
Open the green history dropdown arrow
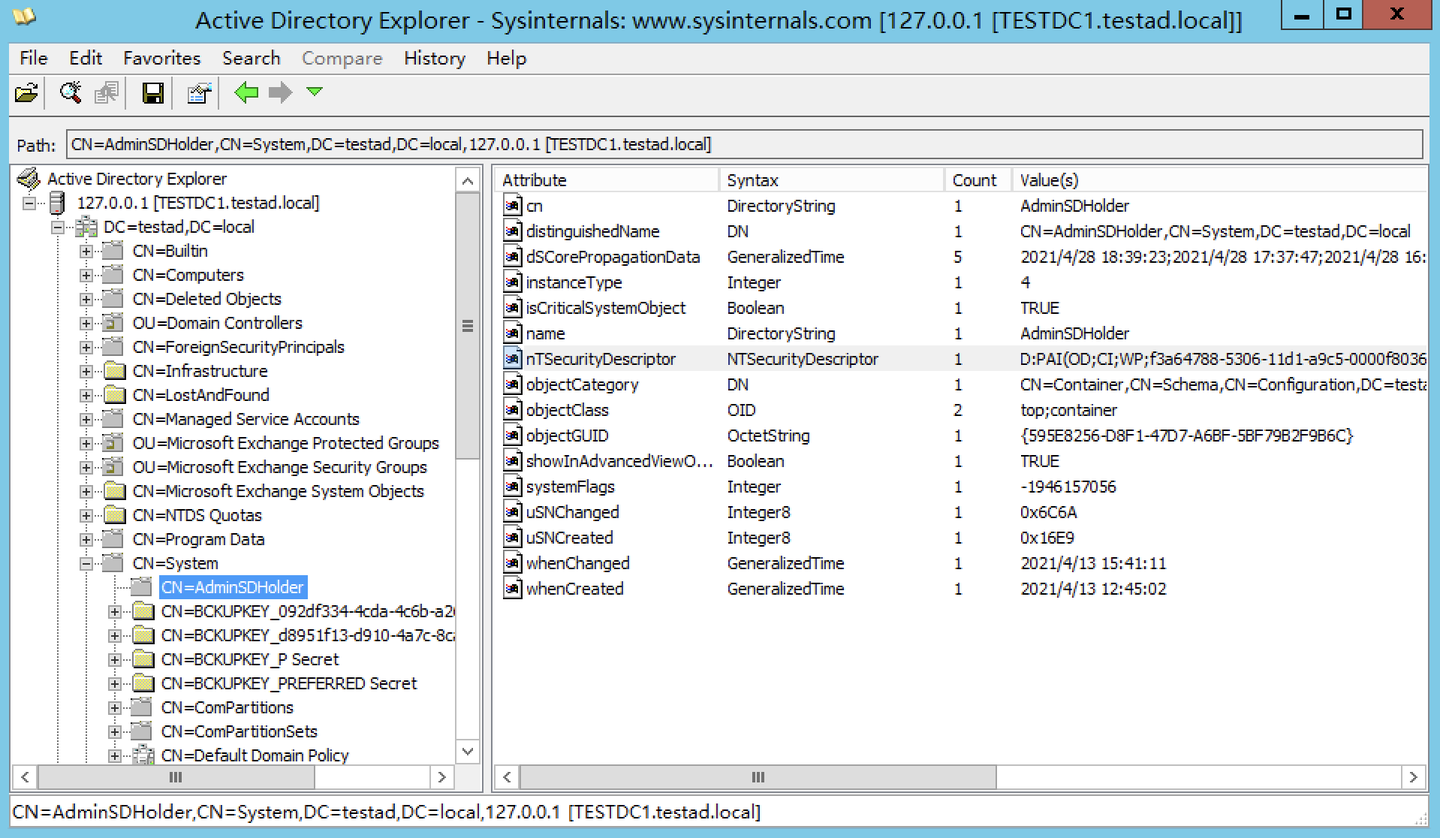[315, 92]
